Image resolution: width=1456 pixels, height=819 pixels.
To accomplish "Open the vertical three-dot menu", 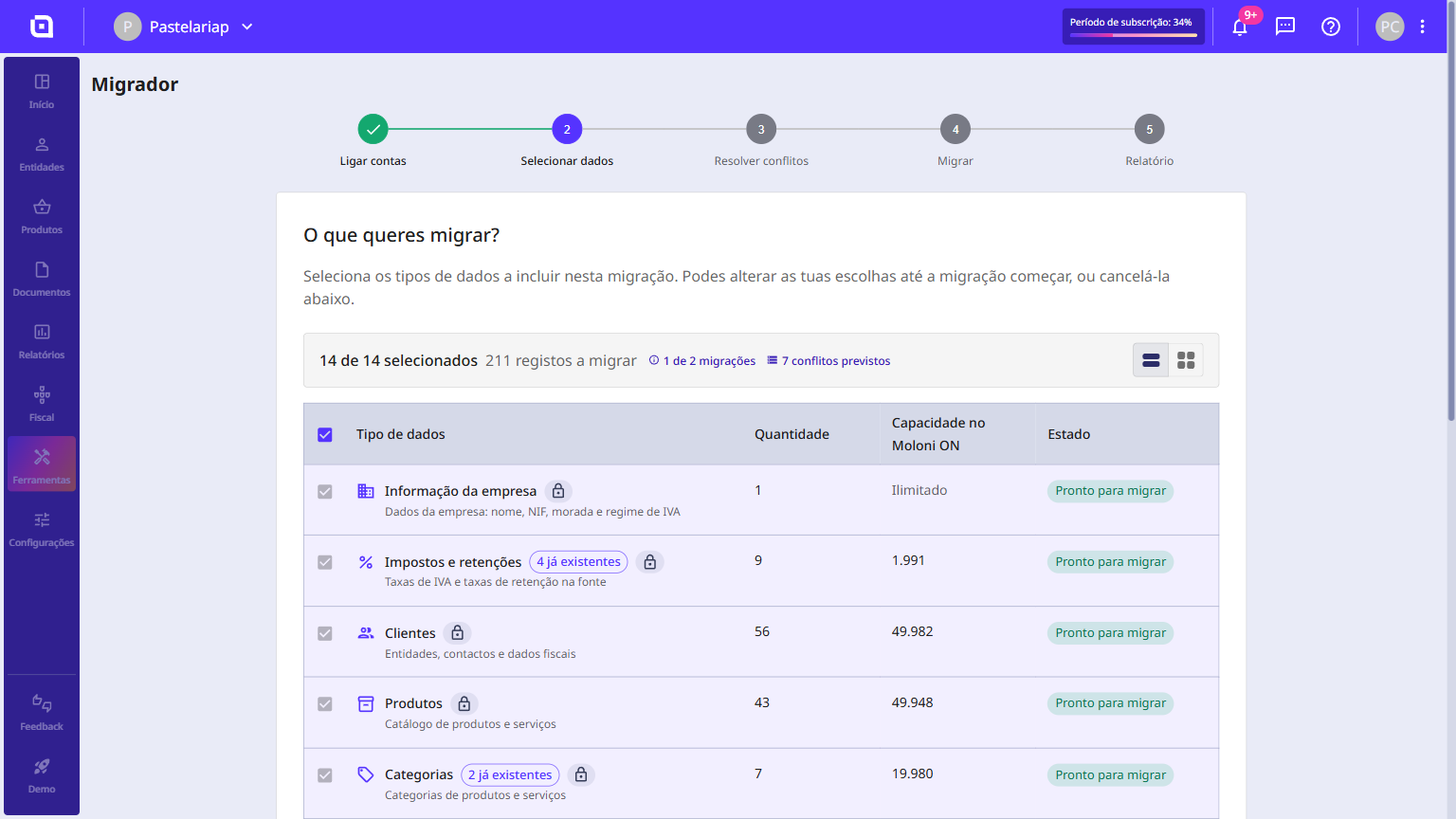I will point(1423,27).
